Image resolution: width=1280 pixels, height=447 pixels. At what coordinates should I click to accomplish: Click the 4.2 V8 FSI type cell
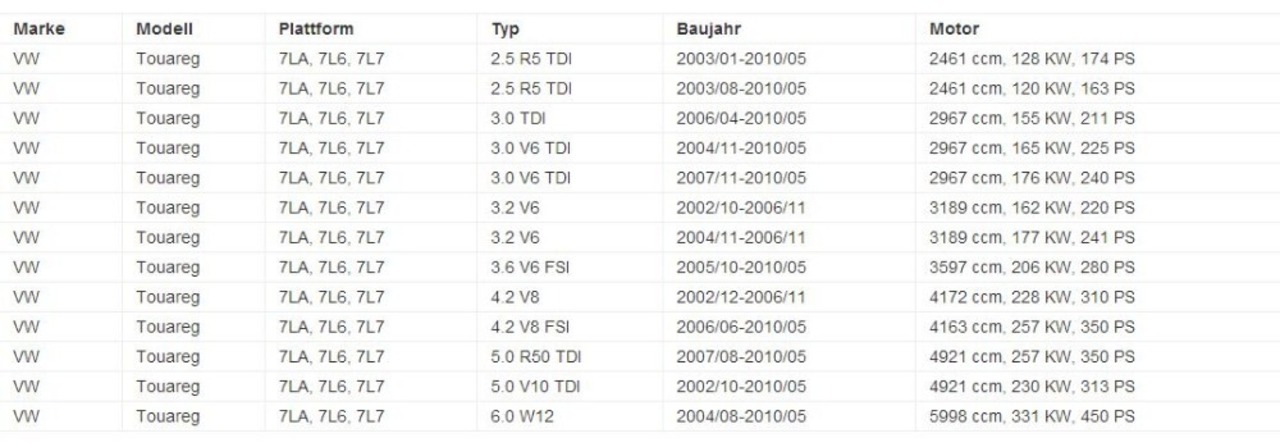tap(531, 326)
